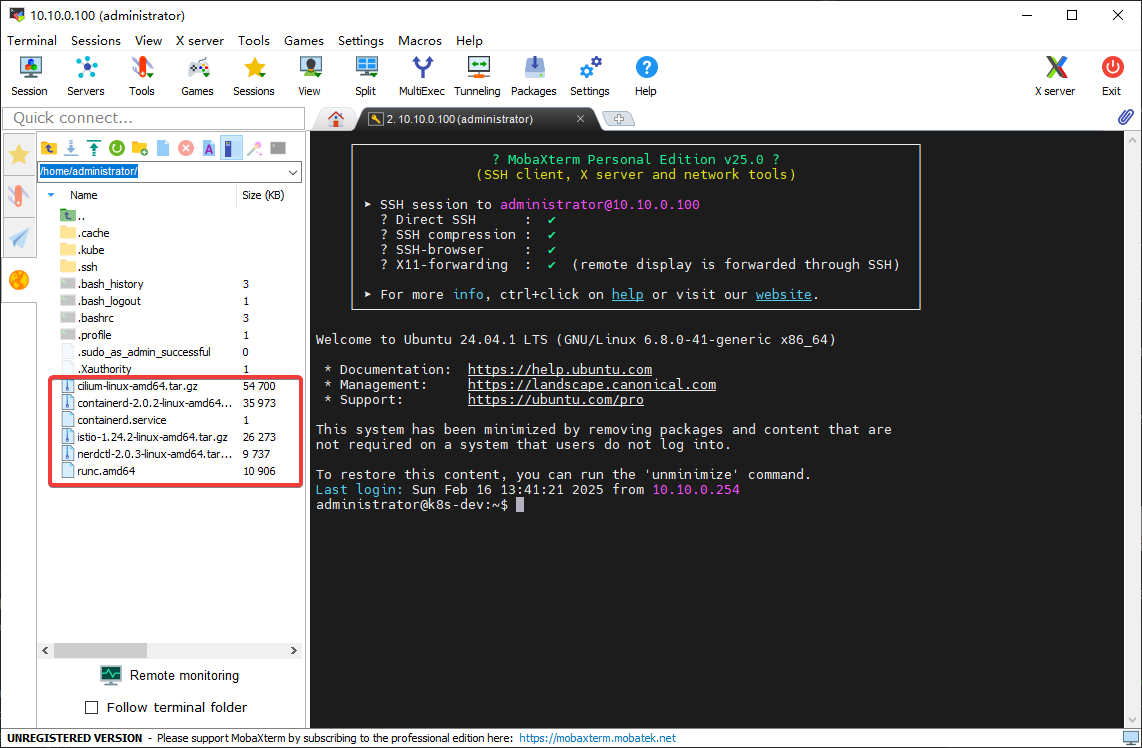
Task: Click the file list horizontal scrollbar thumb
Action: pyautogui.click(x=101, y=650)
